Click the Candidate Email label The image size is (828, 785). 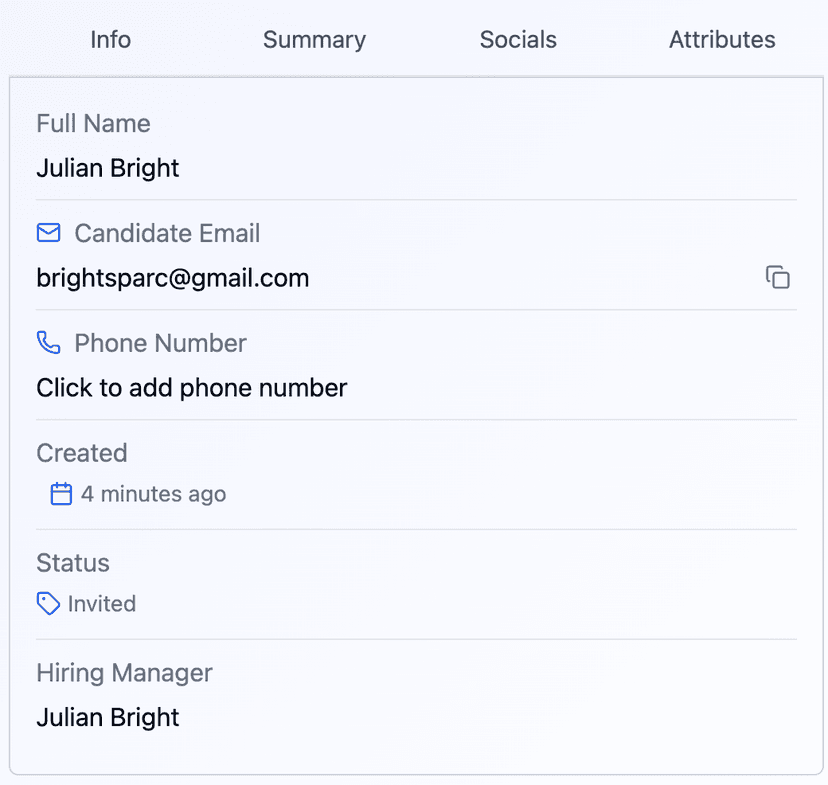[167, 233]
